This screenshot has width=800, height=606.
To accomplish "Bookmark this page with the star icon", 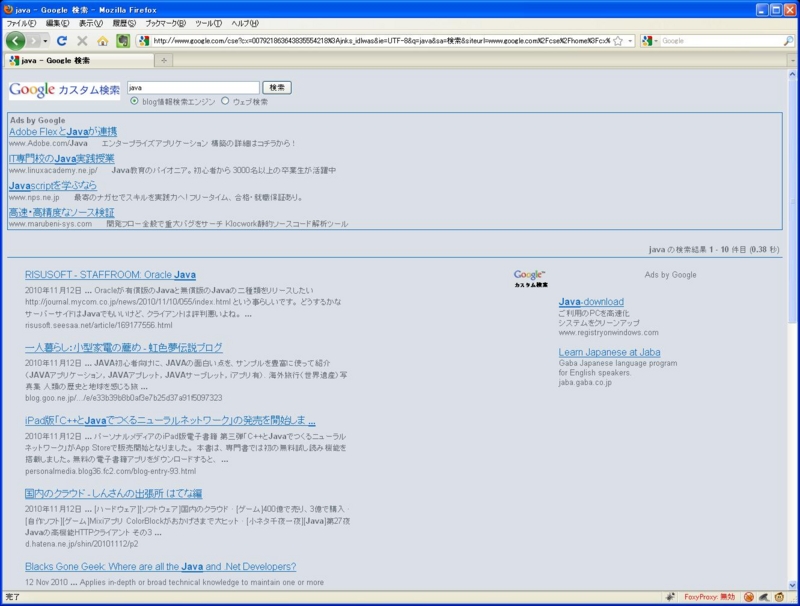I will pos(618,41).
